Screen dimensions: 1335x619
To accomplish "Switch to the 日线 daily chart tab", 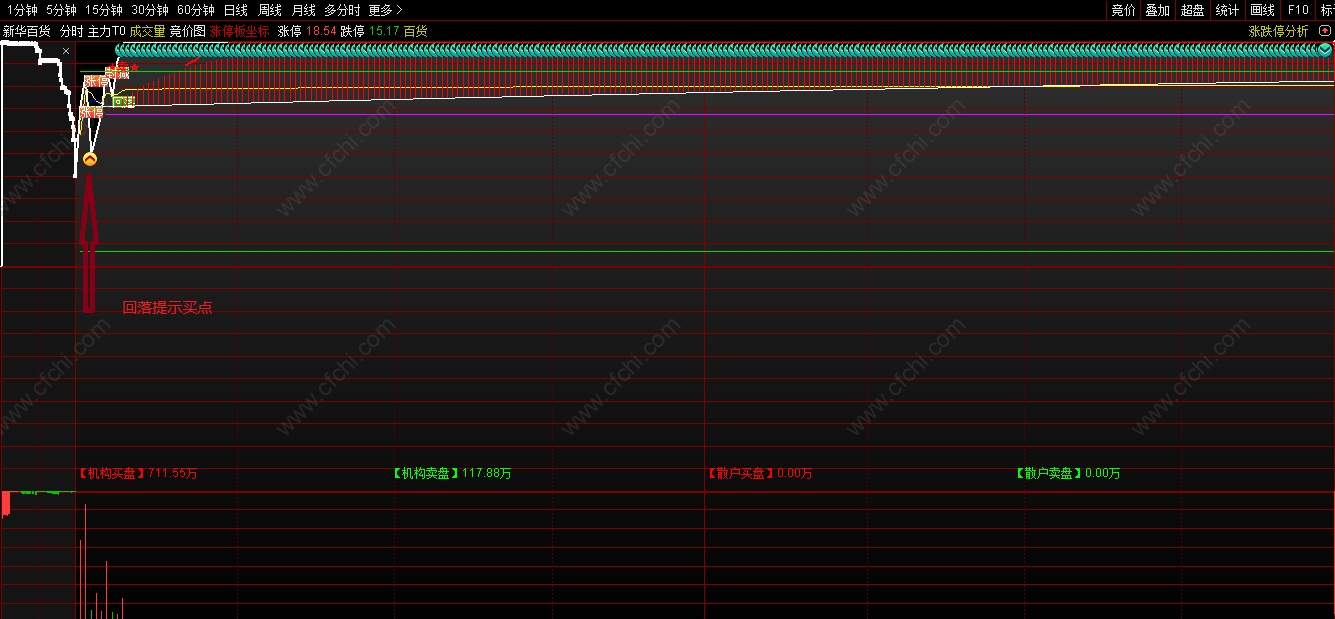I will pos(236,10).
